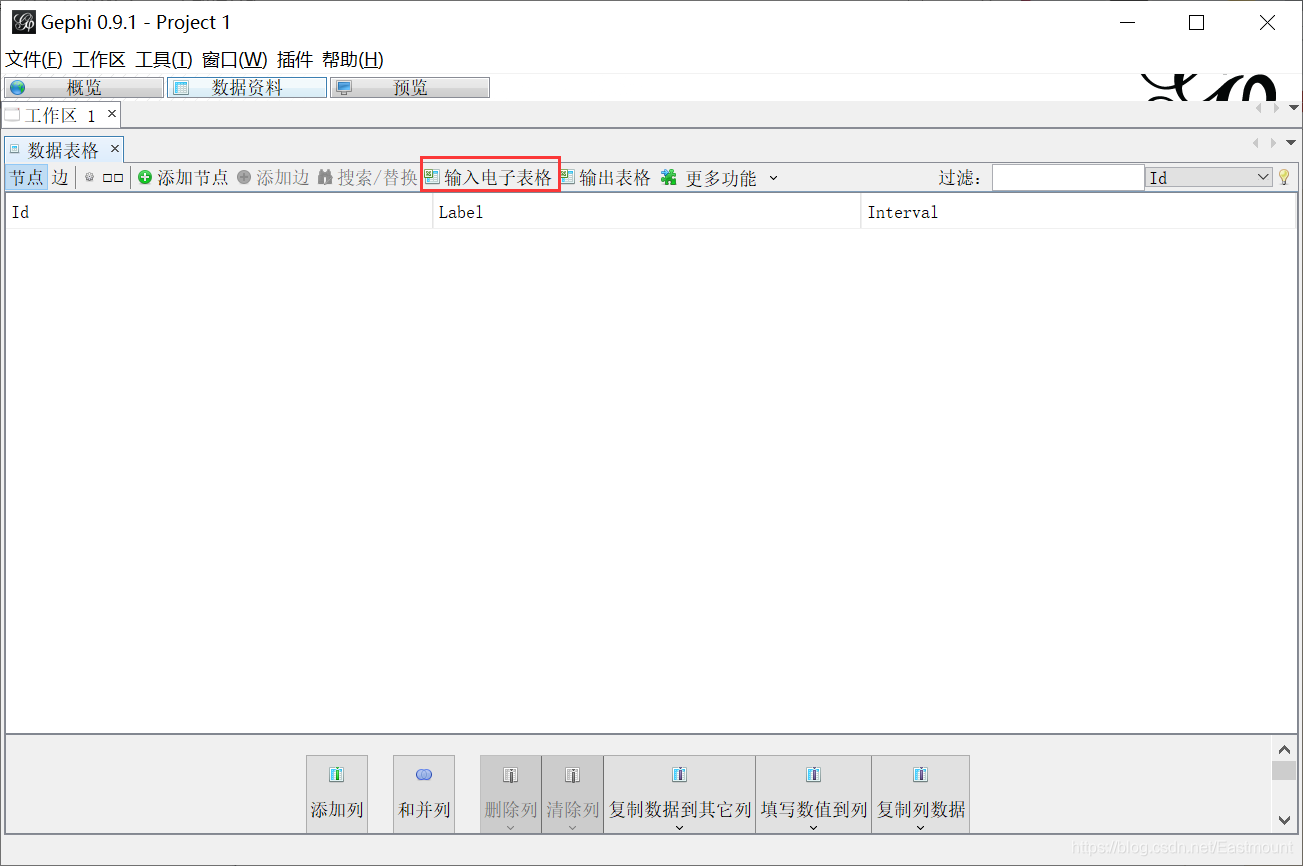Image resolution: width=1303 pixels, height=866 pixels.
Task: Expand 复制列数据 dropdown button
Action: pos(921,794)
